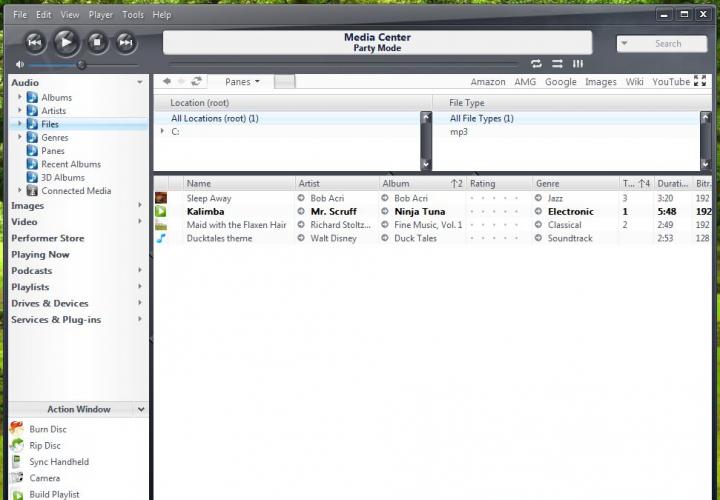Skip to the next track
The image size is (720, 500).
tap(125, 41)
